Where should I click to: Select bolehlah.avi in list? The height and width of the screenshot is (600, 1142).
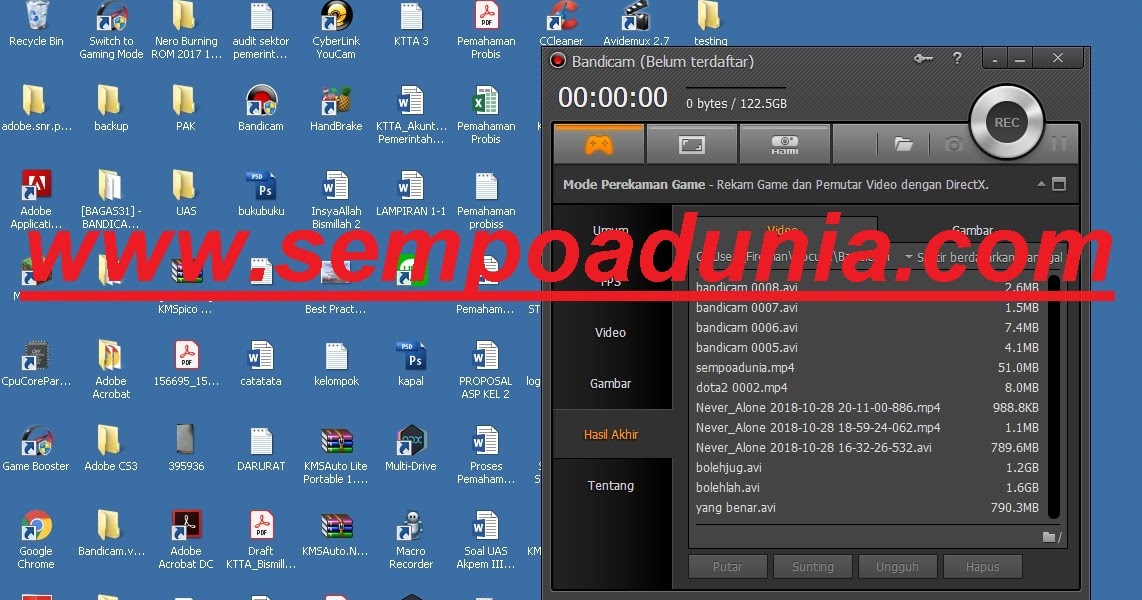[x=867, y=488]
